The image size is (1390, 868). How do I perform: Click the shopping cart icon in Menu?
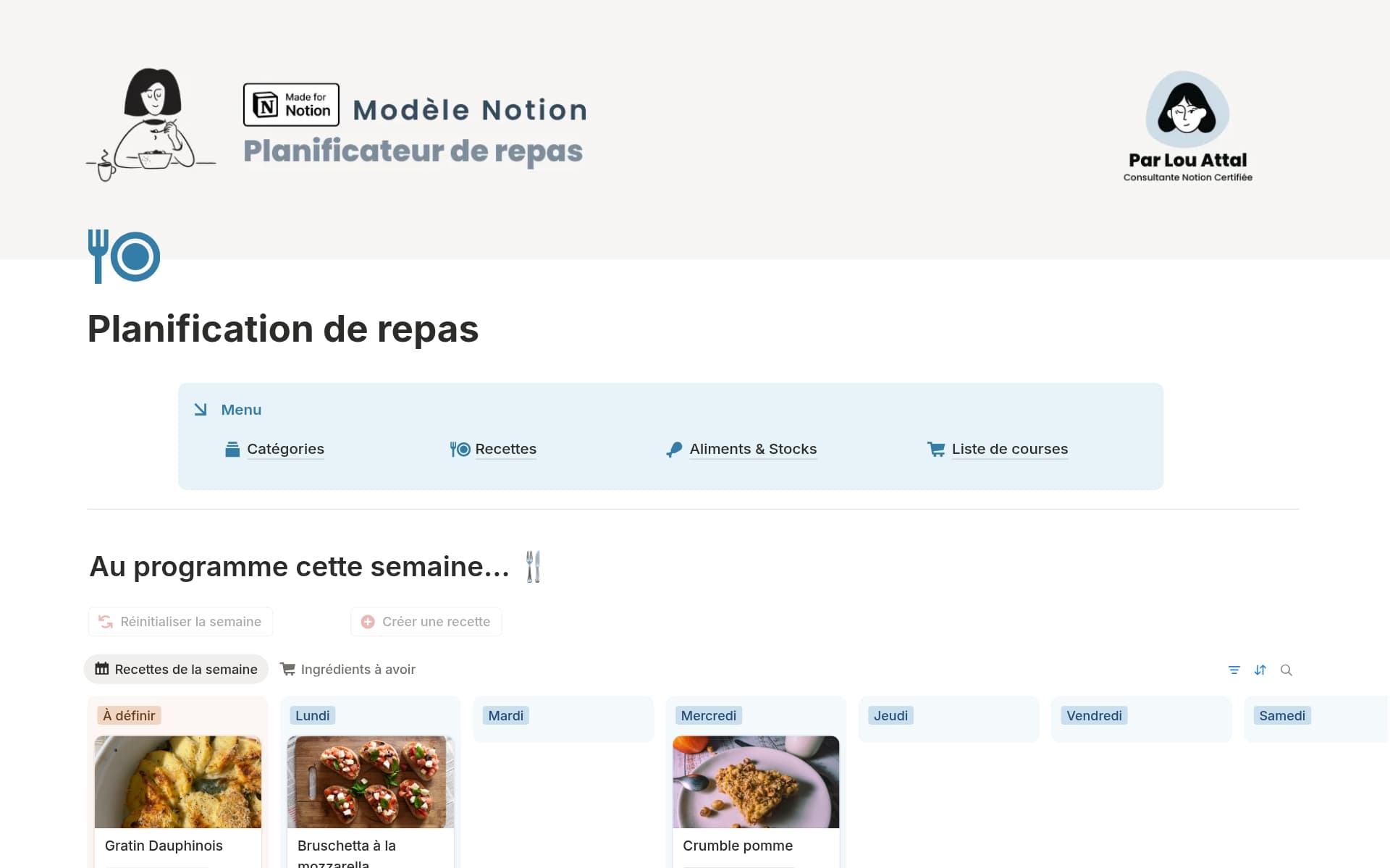[x=935, y=450]
